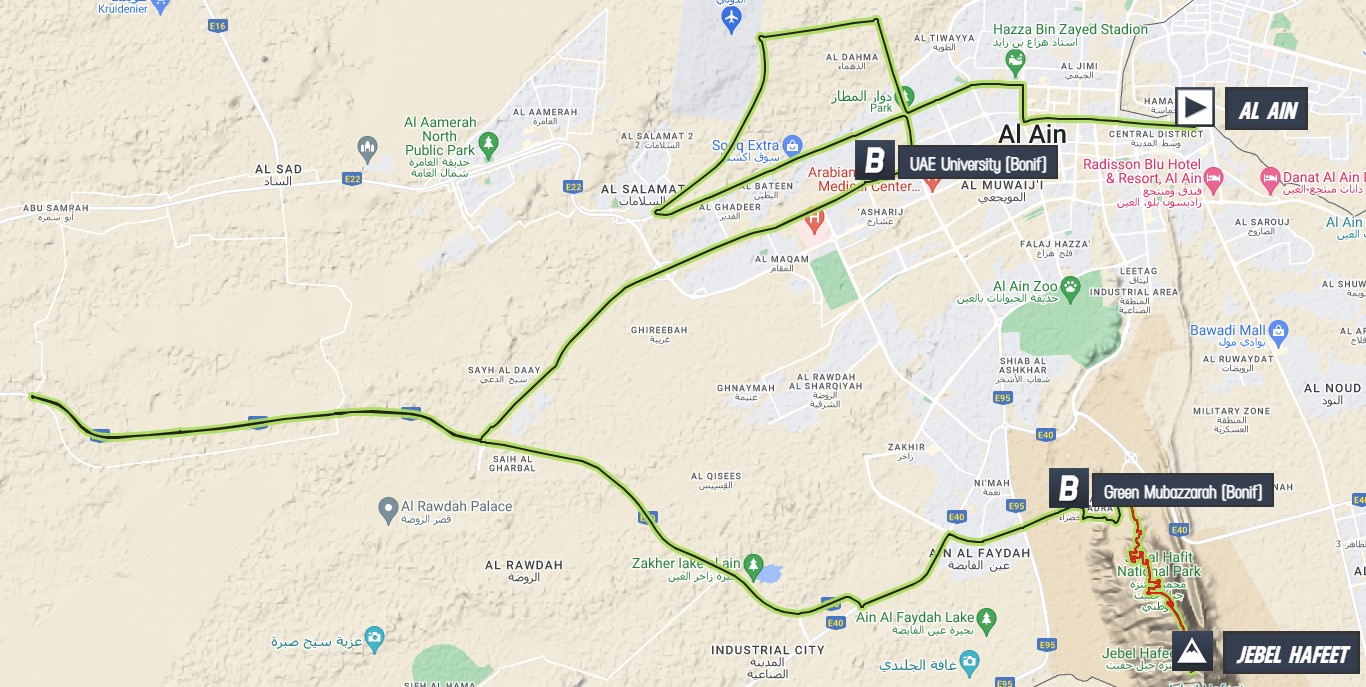Click the Al Ain city name
The image size is (1366, 687).
pyautogui.click(x=1032, y=134)
